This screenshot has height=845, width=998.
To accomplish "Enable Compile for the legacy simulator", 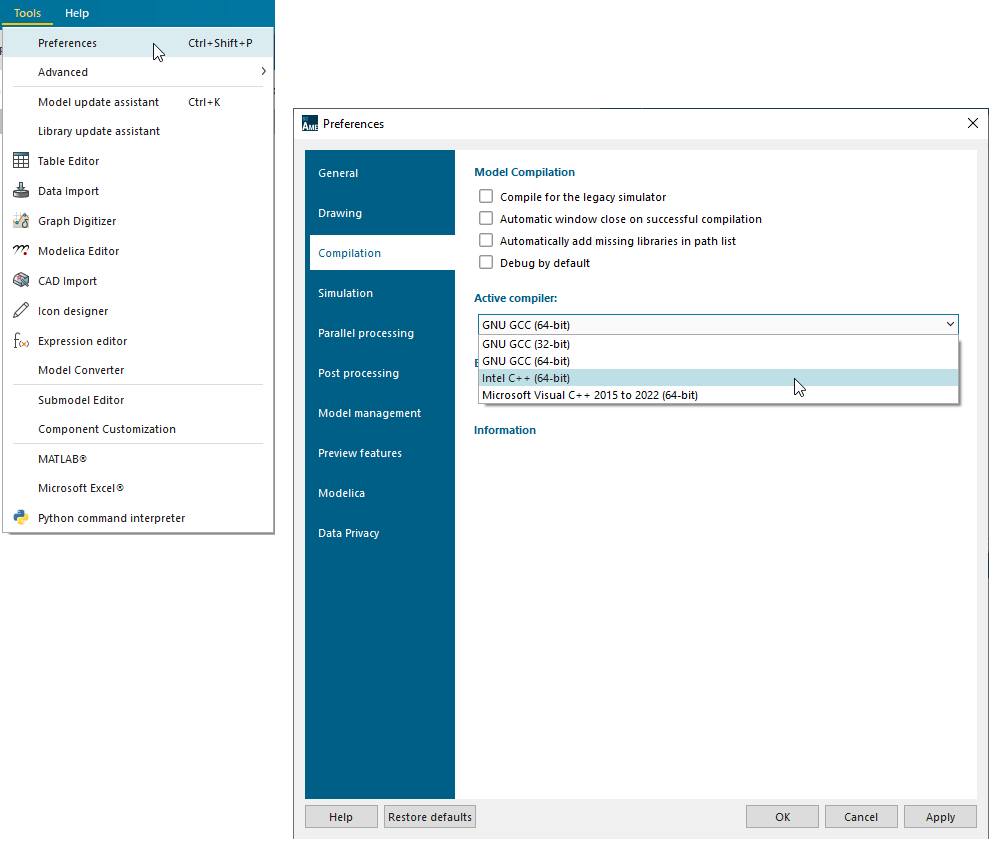I will (x=486, y=196).
